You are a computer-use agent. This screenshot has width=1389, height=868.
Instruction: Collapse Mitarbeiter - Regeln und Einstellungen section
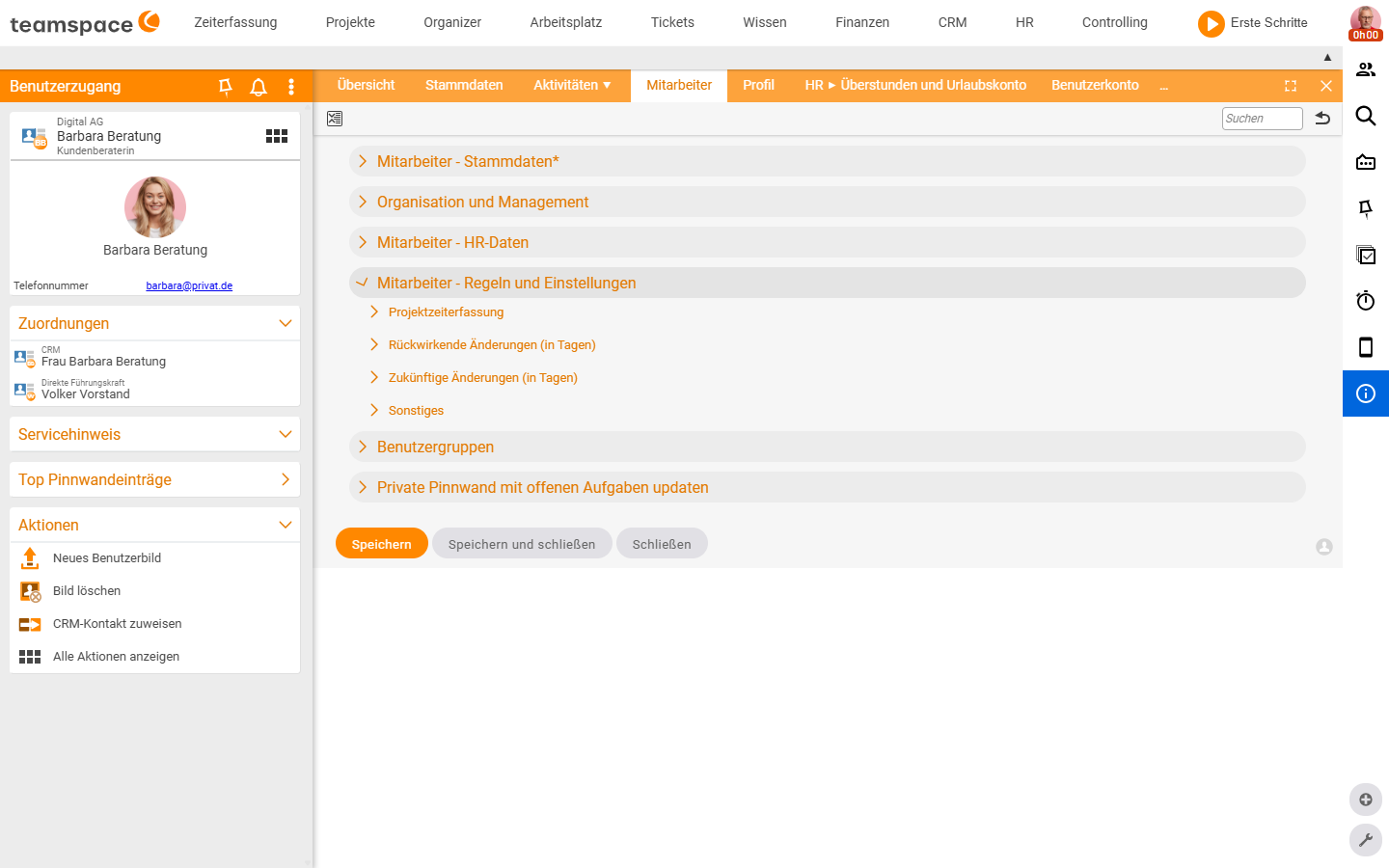[x=827, y=283]
